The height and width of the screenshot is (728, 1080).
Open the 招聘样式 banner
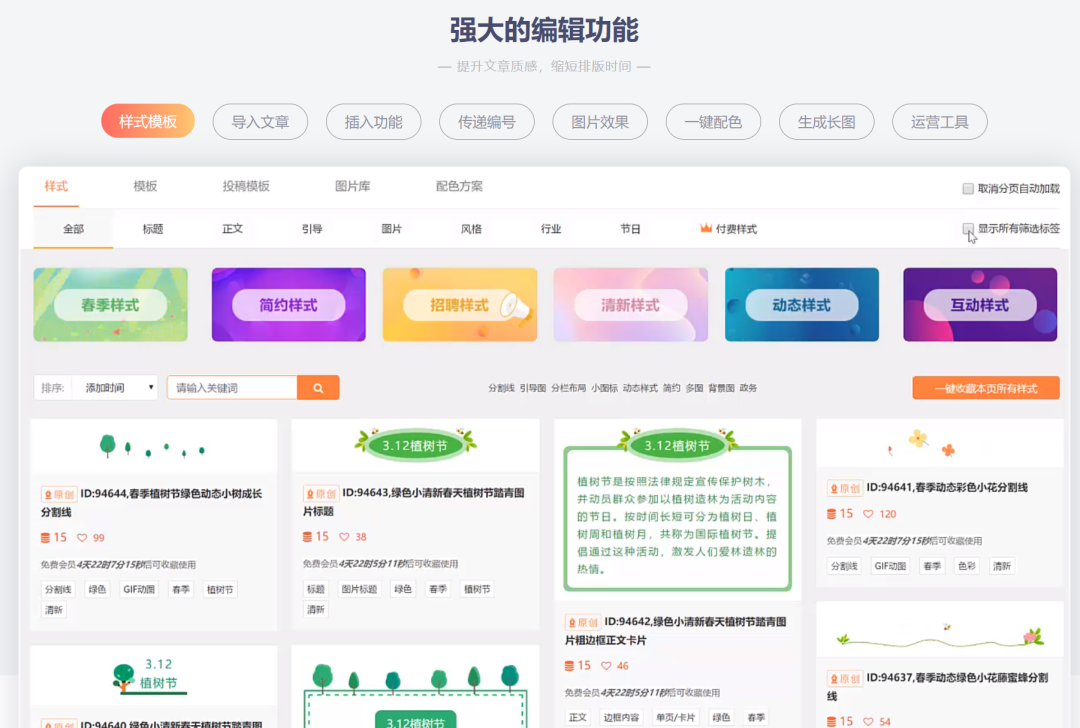[460, 304]
